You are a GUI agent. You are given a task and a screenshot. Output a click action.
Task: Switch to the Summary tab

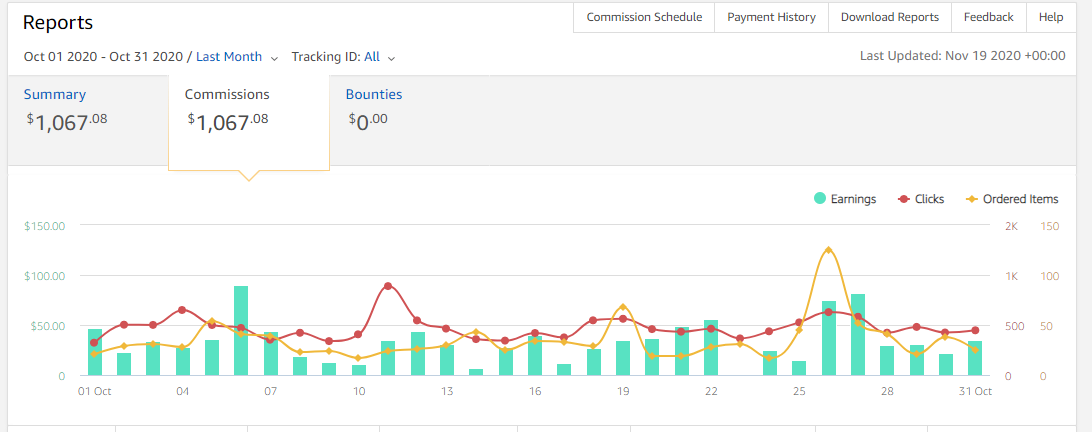click(x=55, y=95)
